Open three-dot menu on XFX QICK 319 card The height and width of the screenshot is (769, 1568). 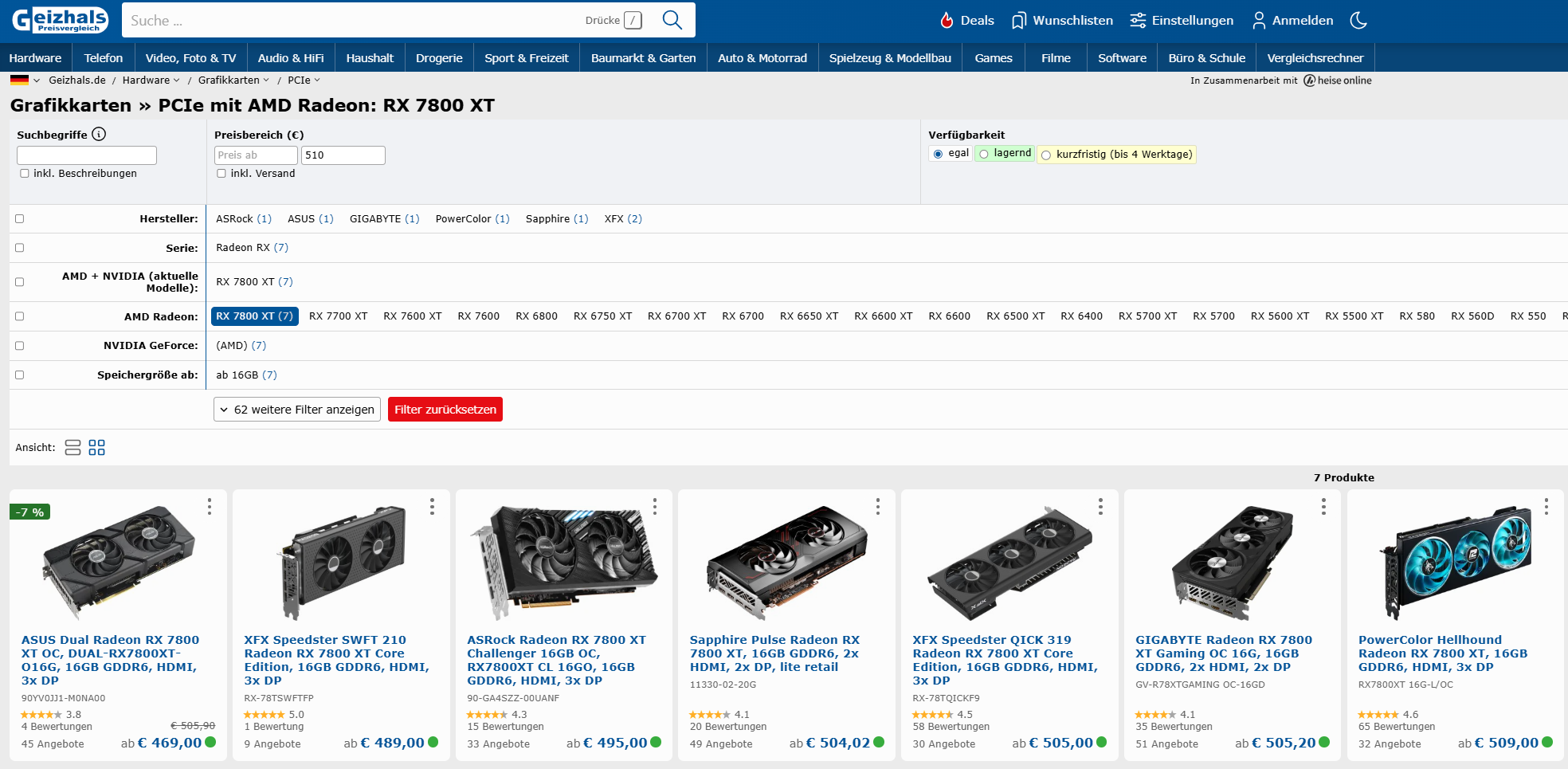pyautogui.click(x=1100, y=506)
